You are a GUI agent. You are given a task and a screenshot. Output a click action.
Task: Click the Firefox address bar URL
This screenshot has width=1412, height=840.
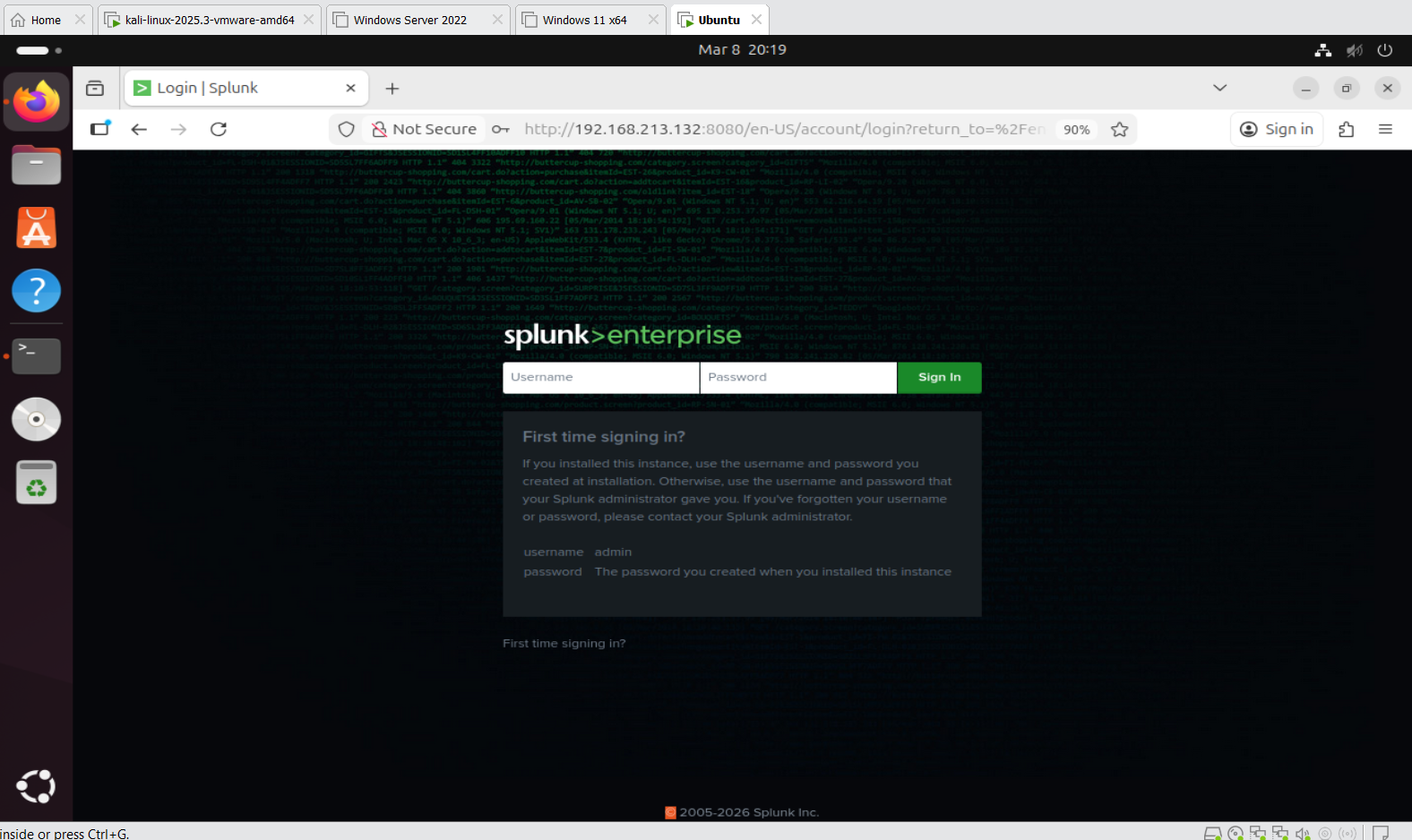tap(785, 129)
